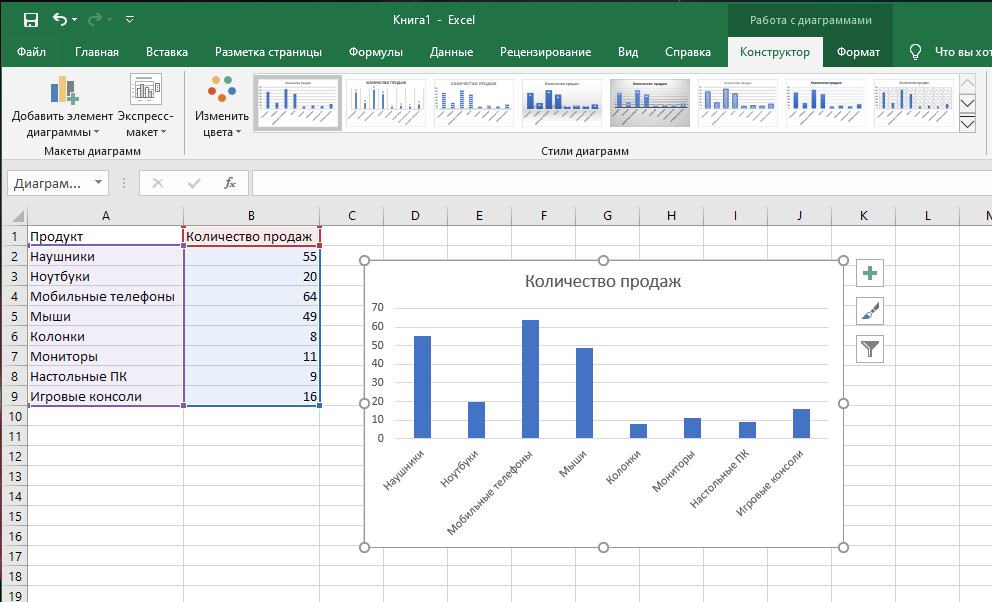Open the Формат ribbon tab
Screen dimensions: 992x602
(x=858, y=52)
